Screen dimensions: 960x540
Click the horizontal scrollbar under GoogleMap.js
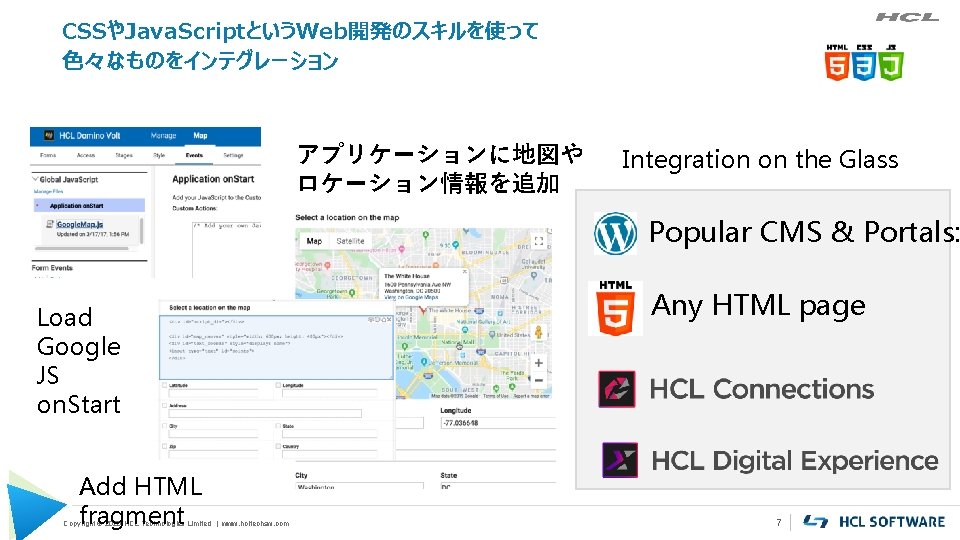coord(81,249)
